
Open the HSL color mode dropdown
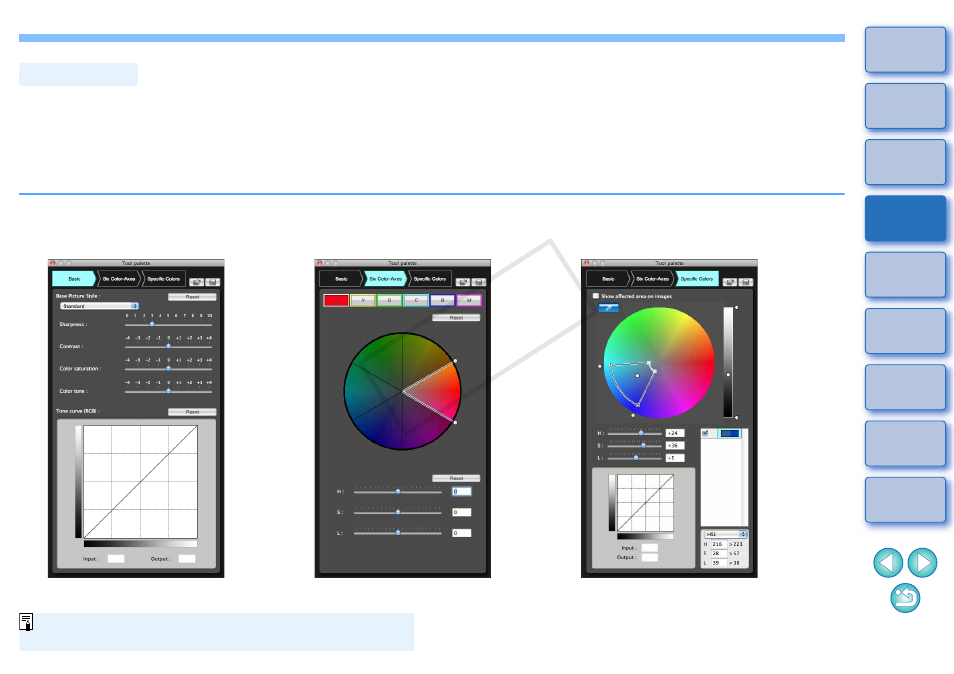(x=725, y=534)
